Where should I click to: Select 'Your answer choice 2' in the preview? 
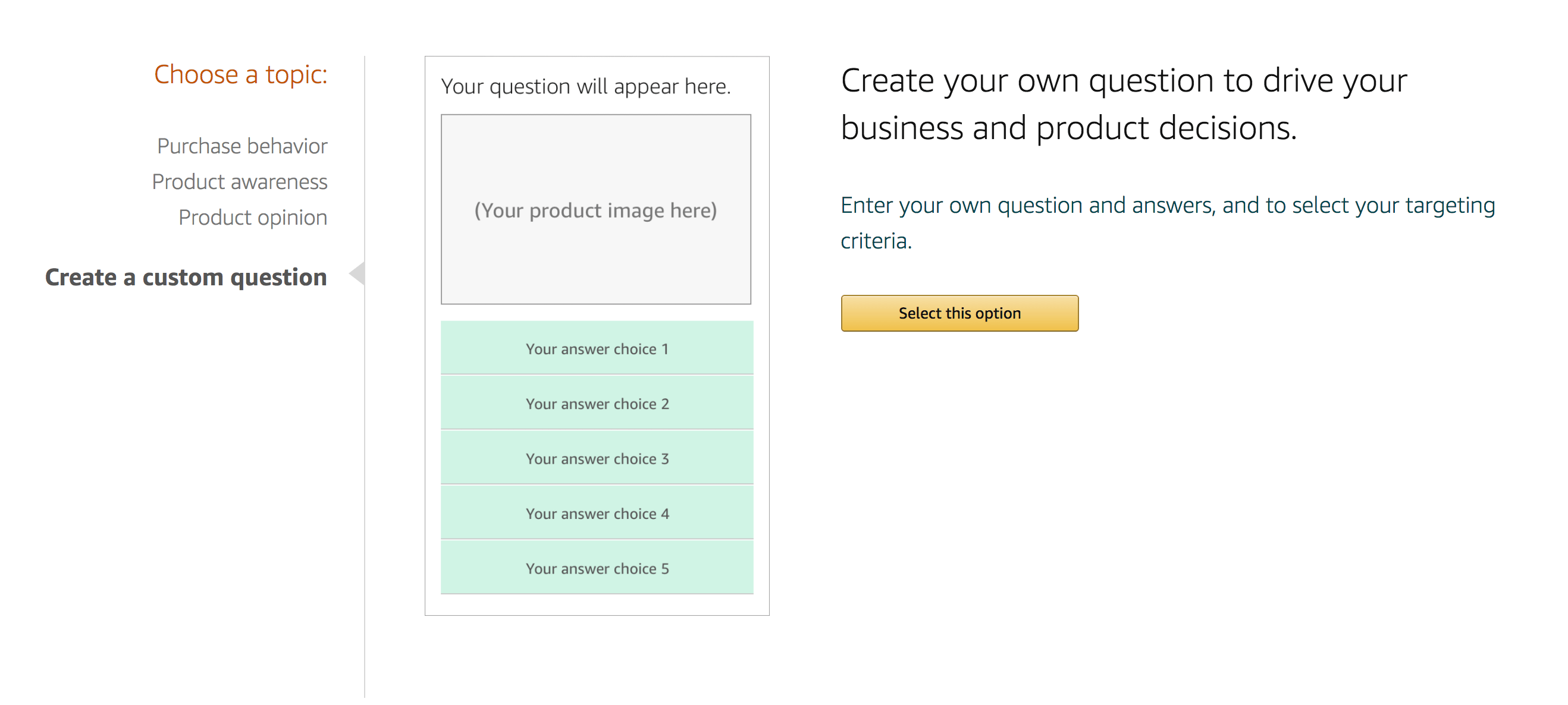pyautogui.click(x=597, y=403)
